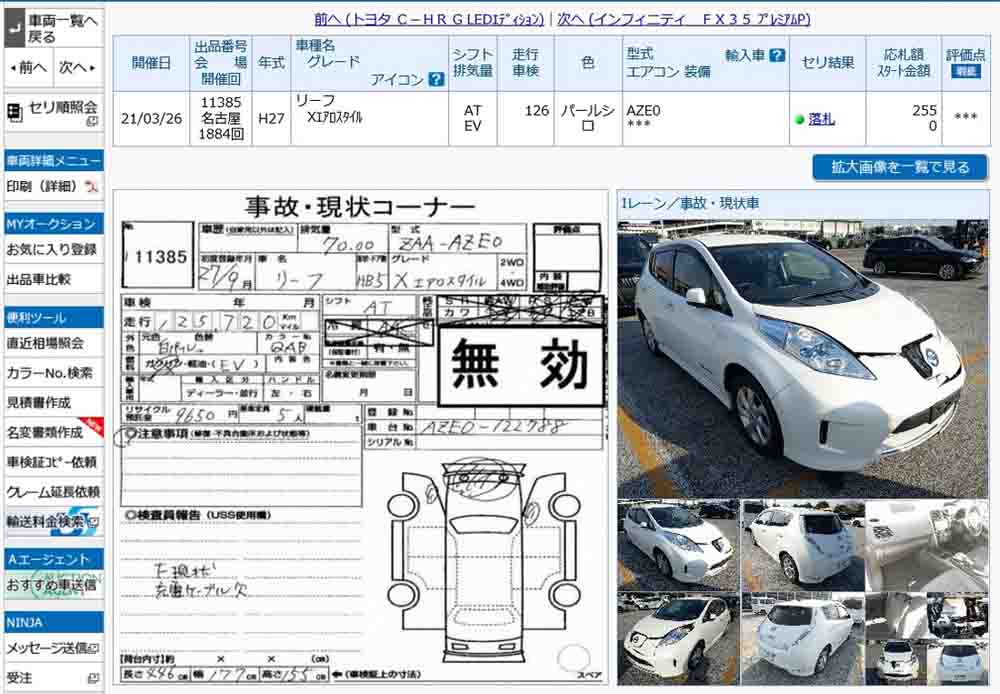Open the small rear-view thumbnail at bottom right
The width and height of the screenshot is (1000, 694).
pyautogui.click(x=958, y=661)
